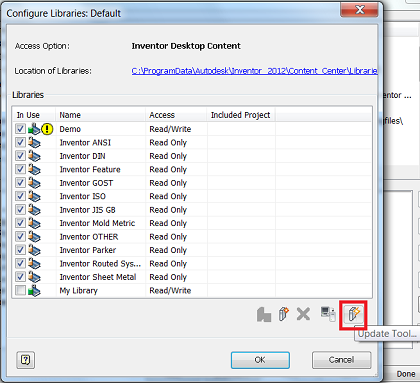This screenshot has width=420, height=383.
Task: Open the help question mark button
Action: click(x=26, y=360)
